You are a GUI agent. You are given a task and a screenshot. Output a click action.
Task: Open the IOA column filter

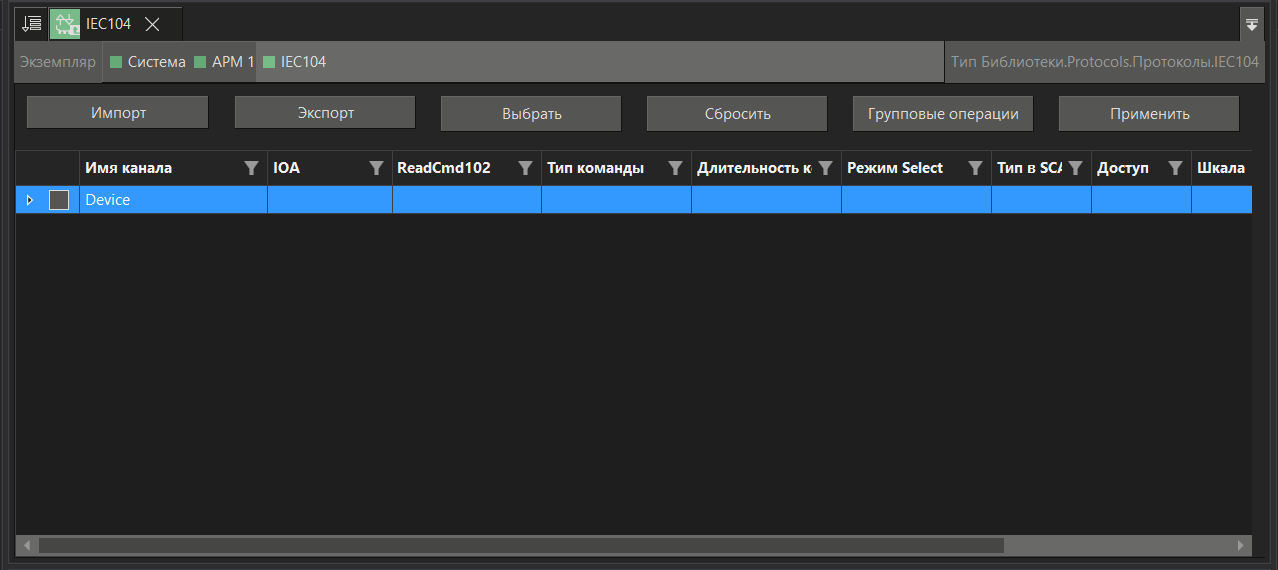pyautogui.click(x=376, y=169)
